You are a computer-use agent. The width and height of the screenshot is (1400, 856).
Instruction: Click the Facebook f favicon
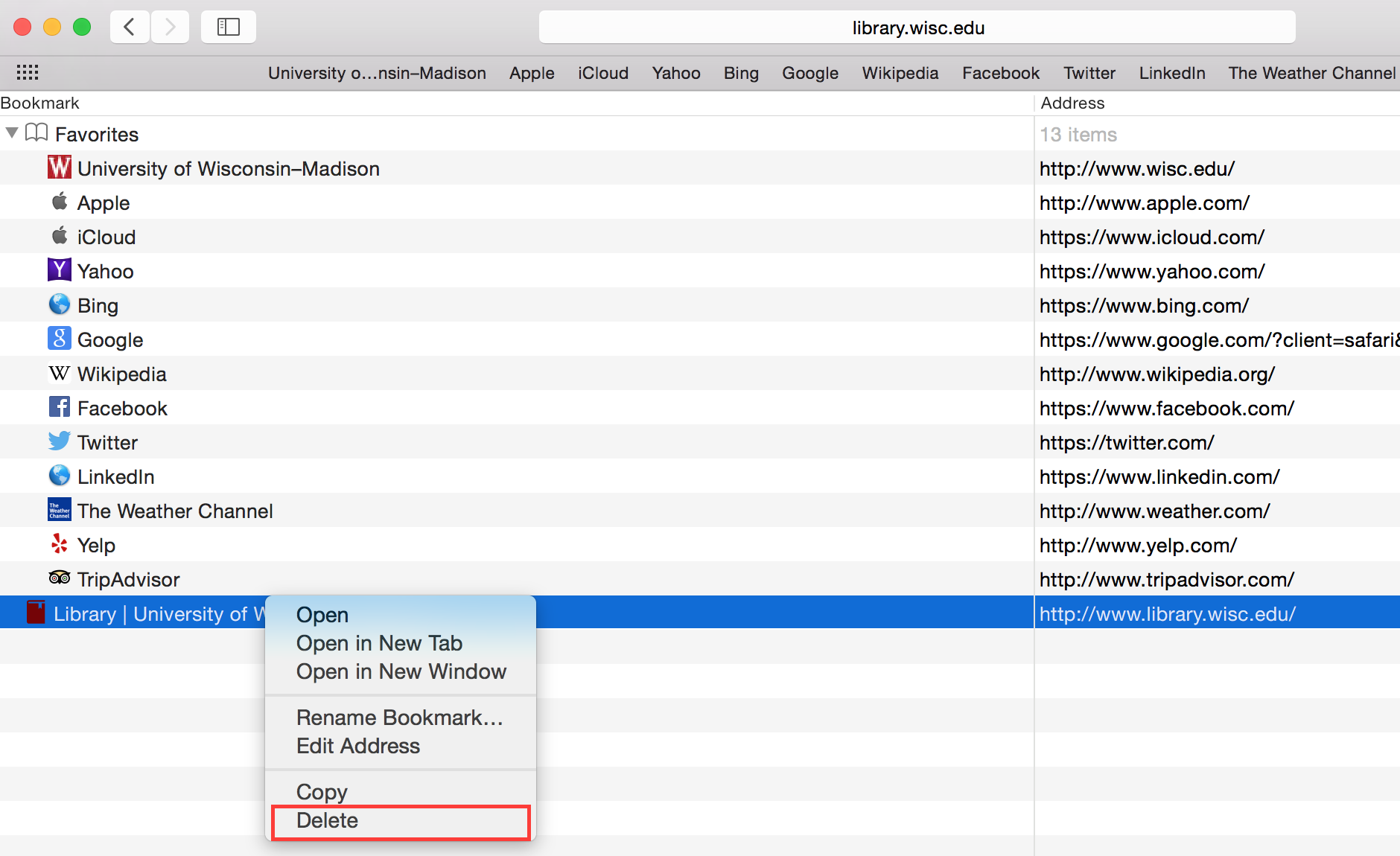tap(60, 407)
